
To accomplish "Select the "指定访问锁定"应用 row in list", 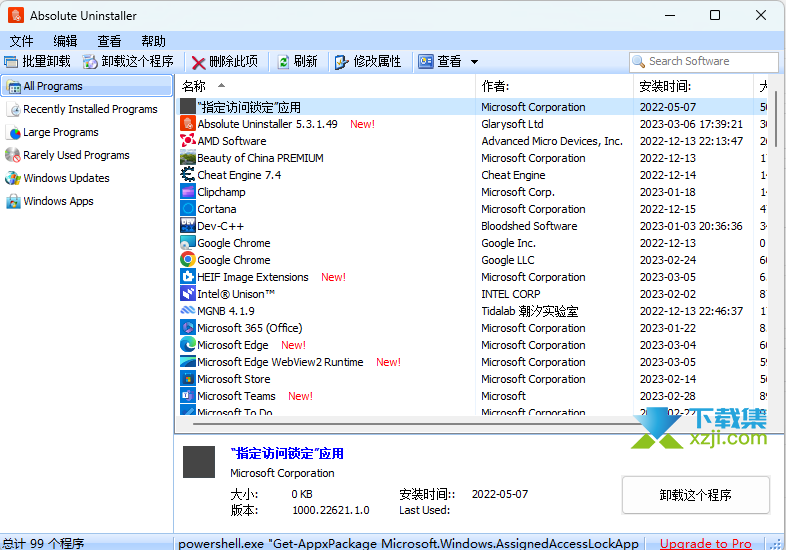I will coord(473,107).
